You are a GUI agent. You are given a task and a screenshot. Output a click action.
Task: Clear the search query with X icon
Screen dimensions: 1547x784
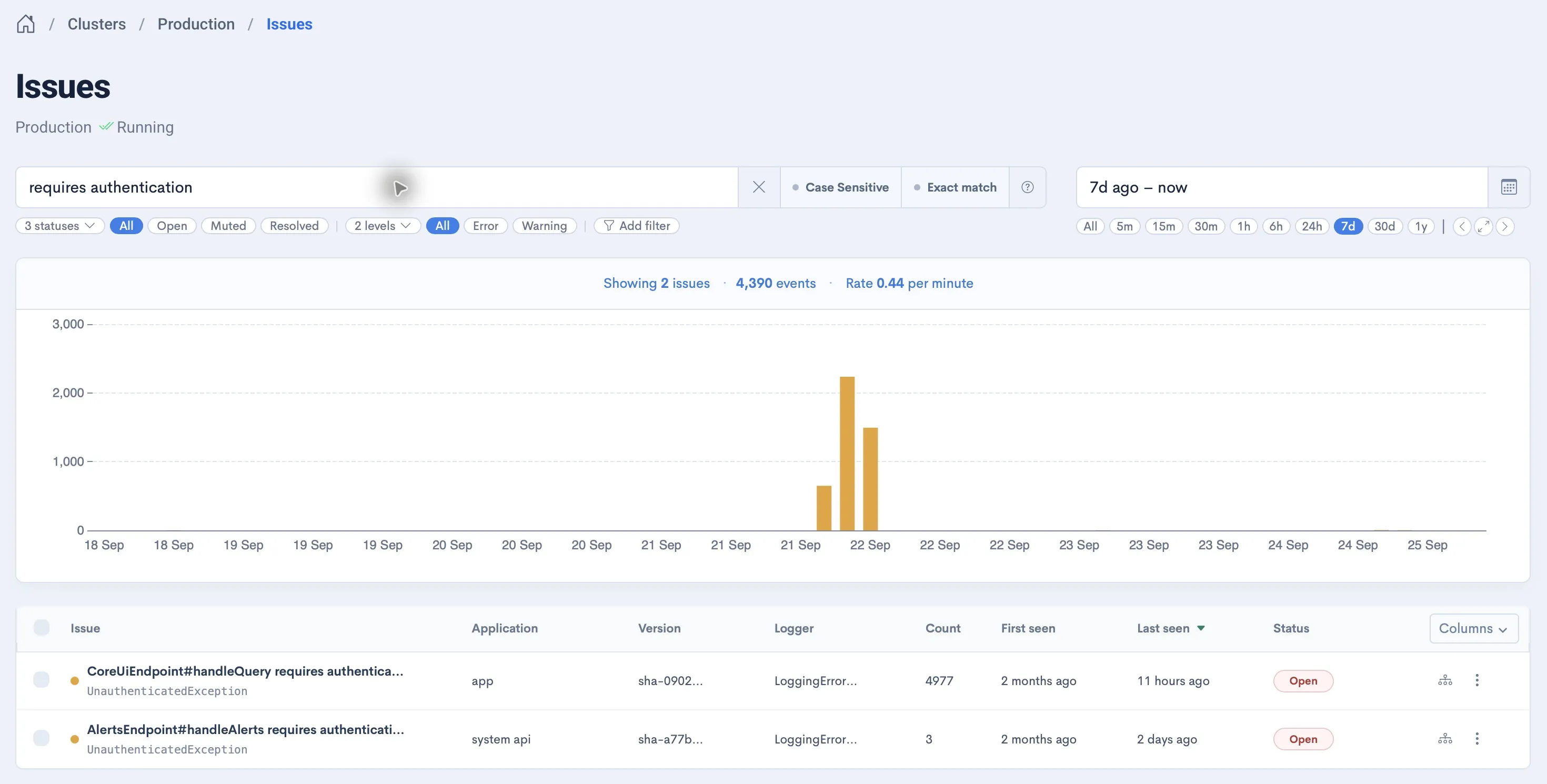pos(758,187)
